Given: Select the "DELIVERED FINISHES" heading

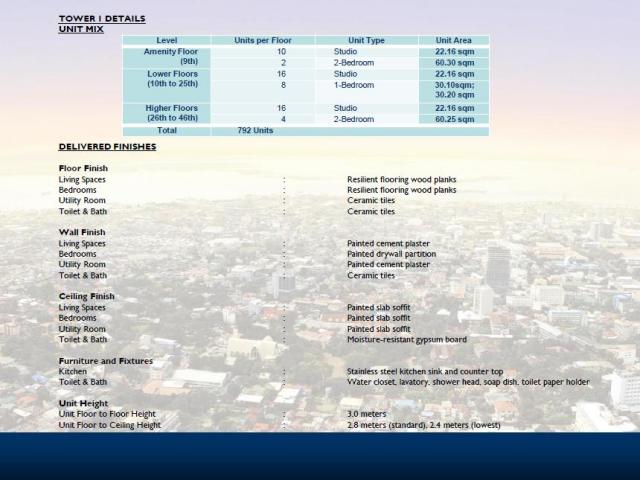Looking at the screenshot, I should (x=107, y=147).
